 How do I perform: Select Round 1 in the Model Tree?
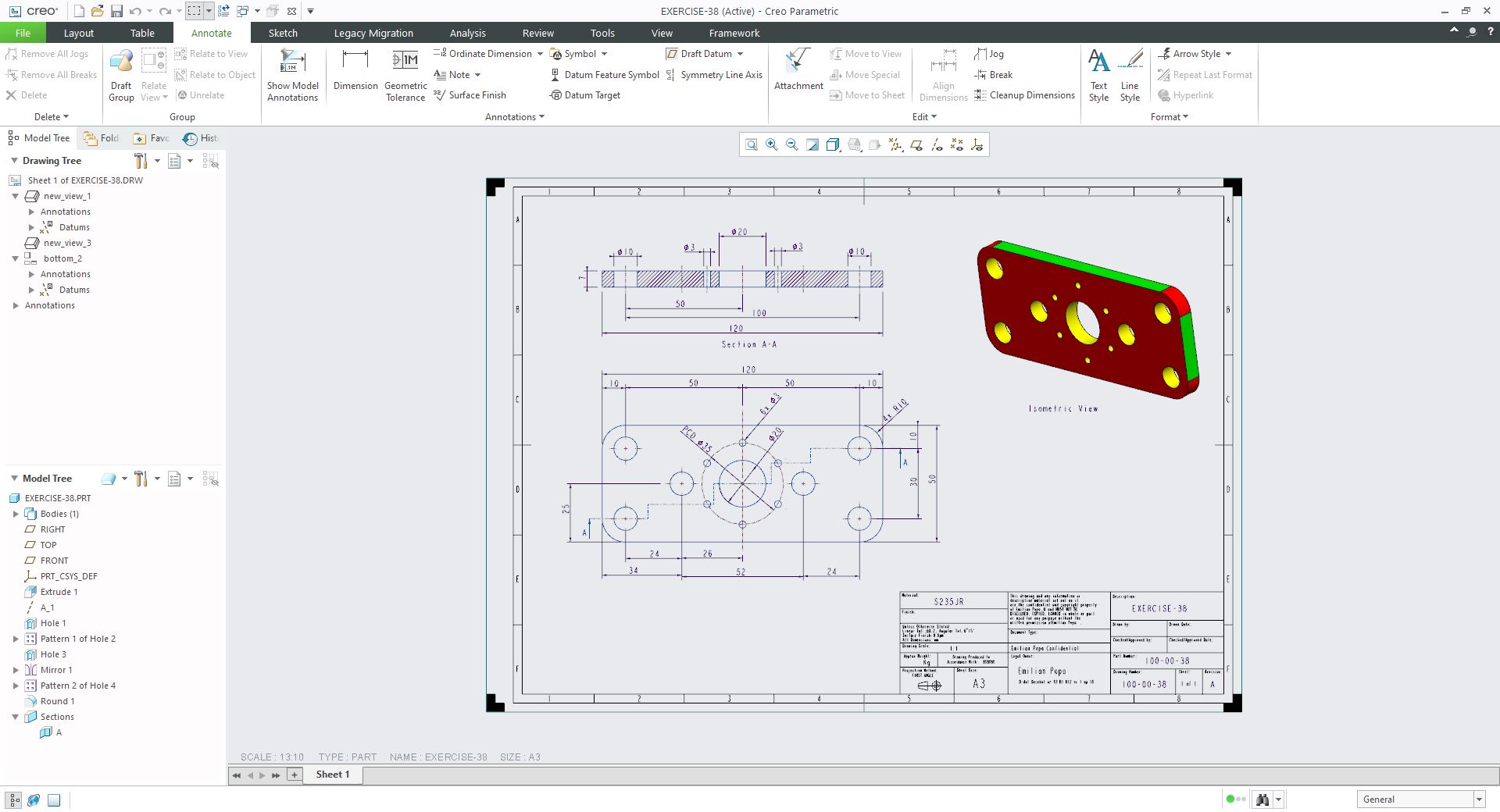tap(58, 701)
